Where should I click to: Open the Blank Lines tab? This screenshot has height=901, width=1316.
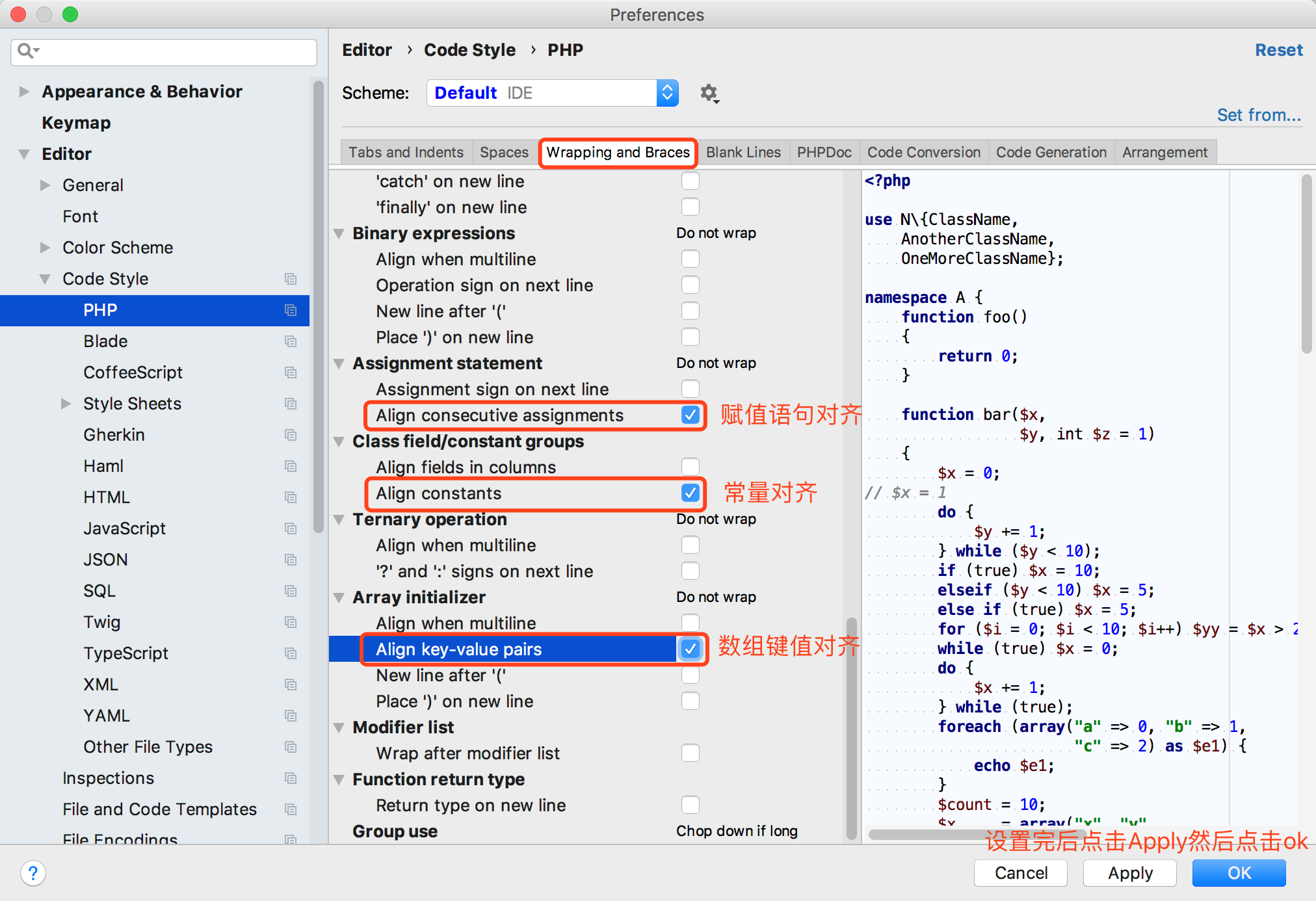743,152
